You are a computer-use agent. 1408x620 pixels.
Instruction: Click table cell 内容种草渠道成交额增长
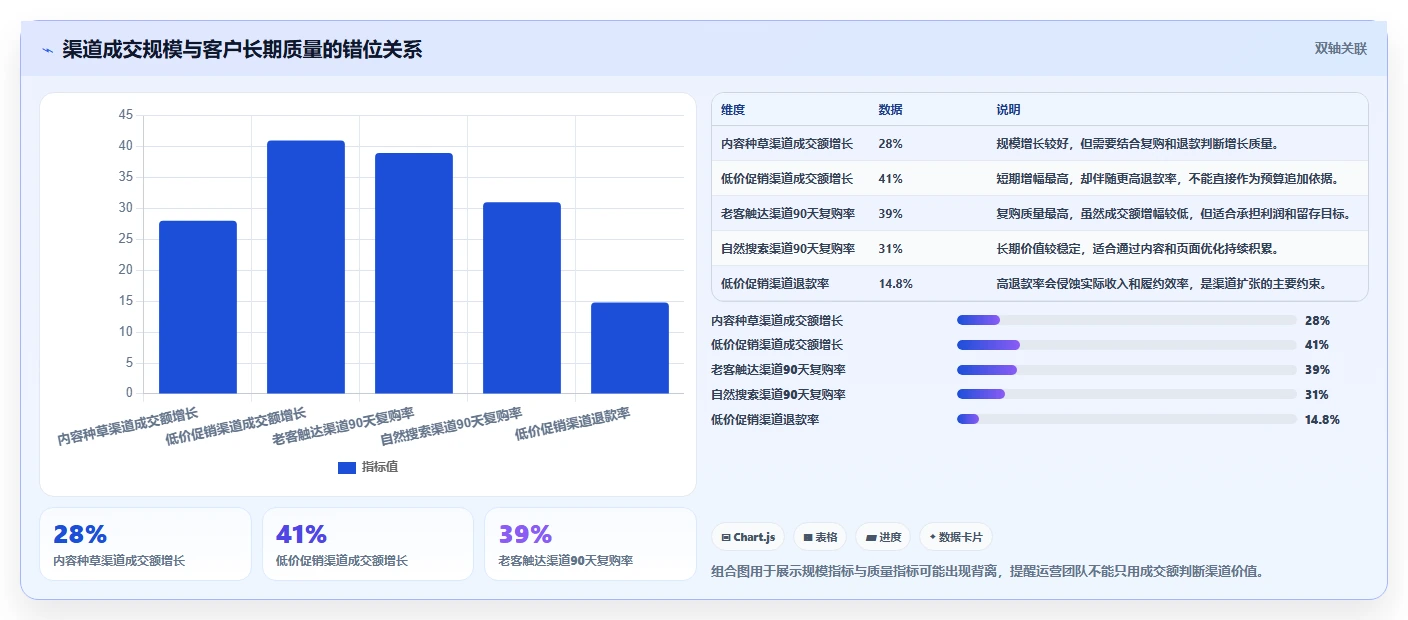787,144
